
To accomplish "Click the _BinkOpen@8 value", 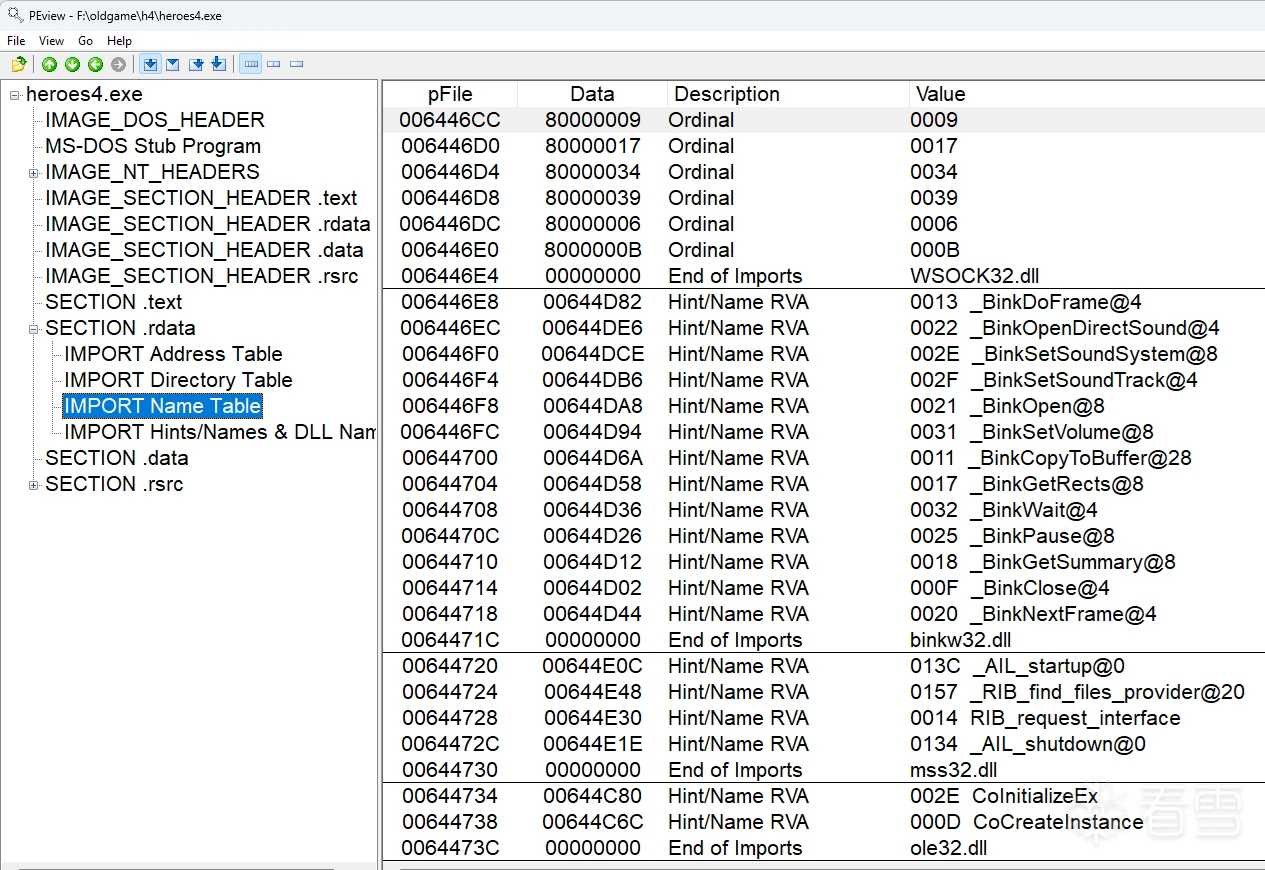I will [x=1008, y=406].
